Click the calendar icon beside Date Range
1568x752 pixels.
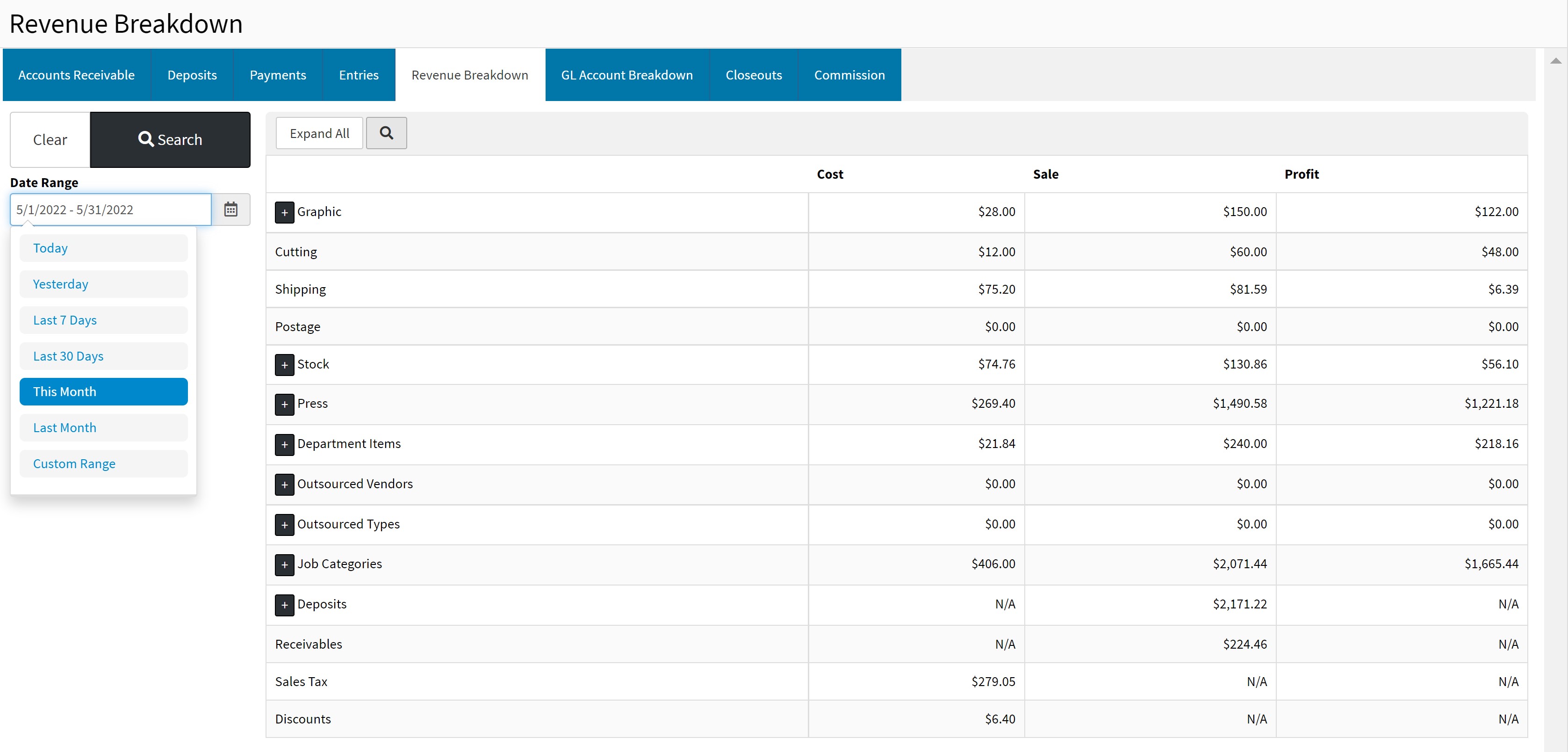[230, 210]
